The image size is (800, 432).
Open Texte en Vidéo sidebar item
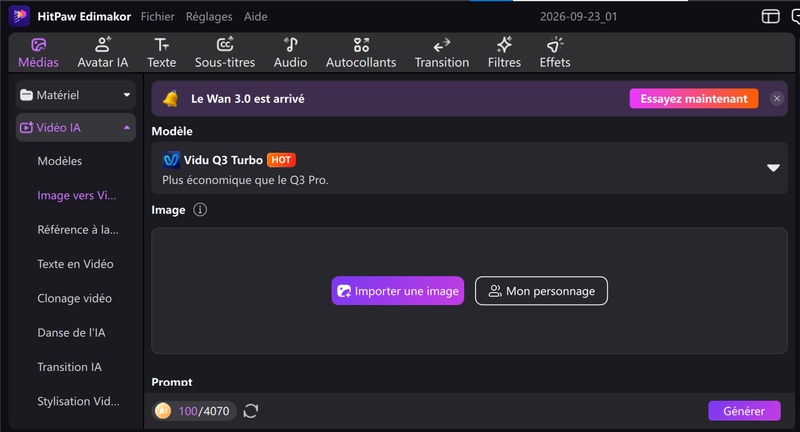(x=76, y=264)
